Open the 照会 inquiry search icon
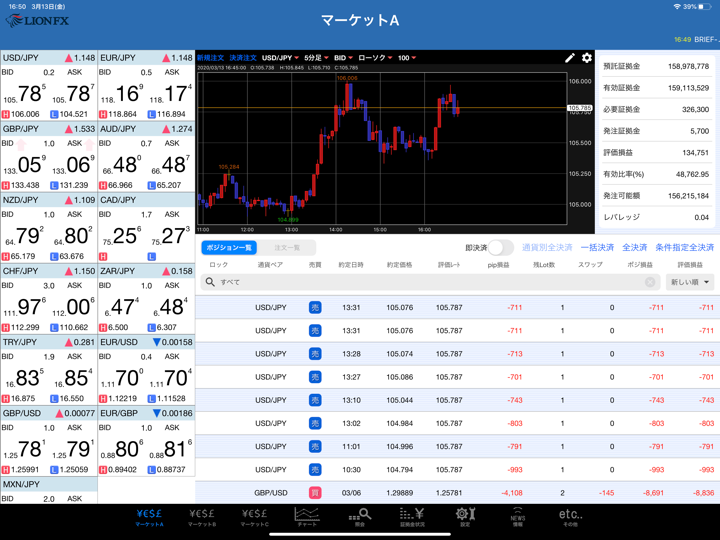The width and height of the screenshot is (720, 540). pos(360,516)
